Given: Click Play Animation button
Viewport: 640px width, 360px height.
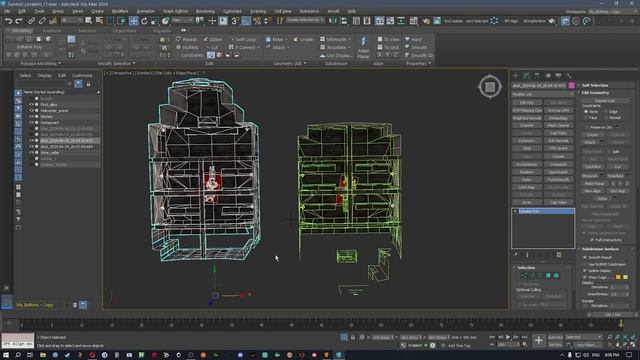Looking at the screenshot, I should 508,337.
